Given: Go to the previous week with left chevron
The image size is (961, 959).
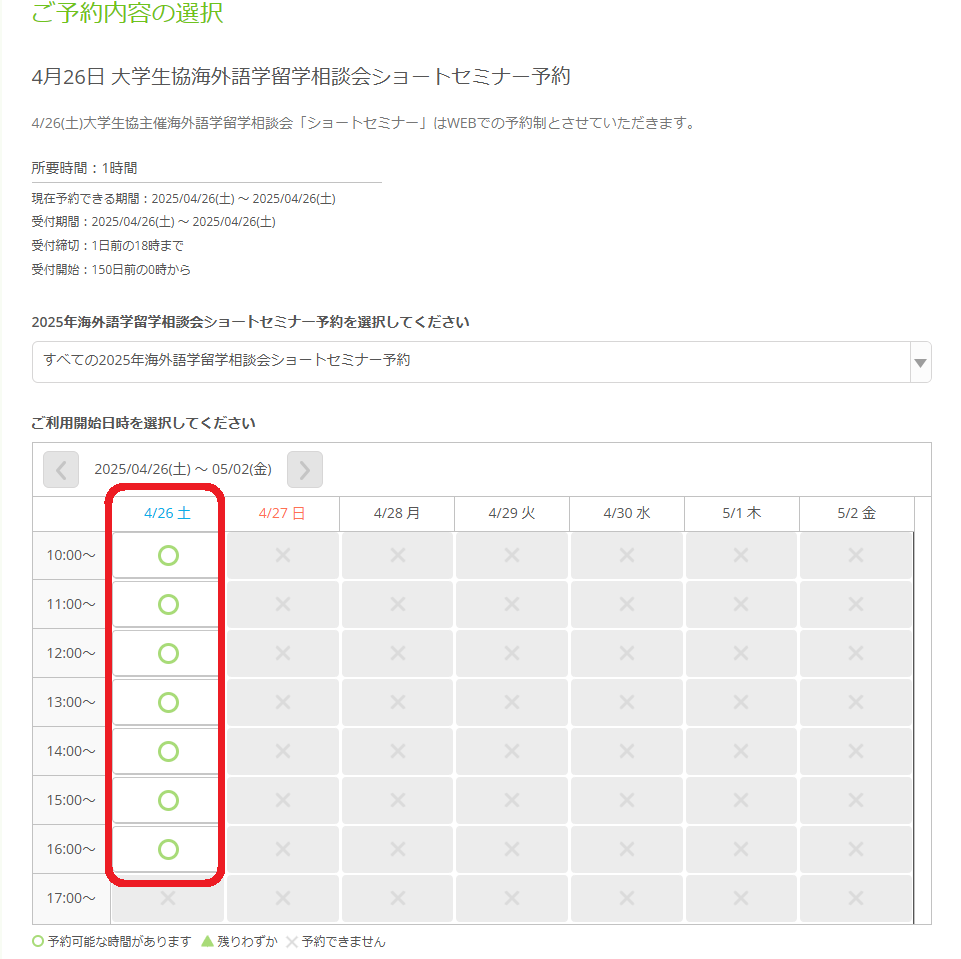Looking at the screenshot, I should click(61, 469).
